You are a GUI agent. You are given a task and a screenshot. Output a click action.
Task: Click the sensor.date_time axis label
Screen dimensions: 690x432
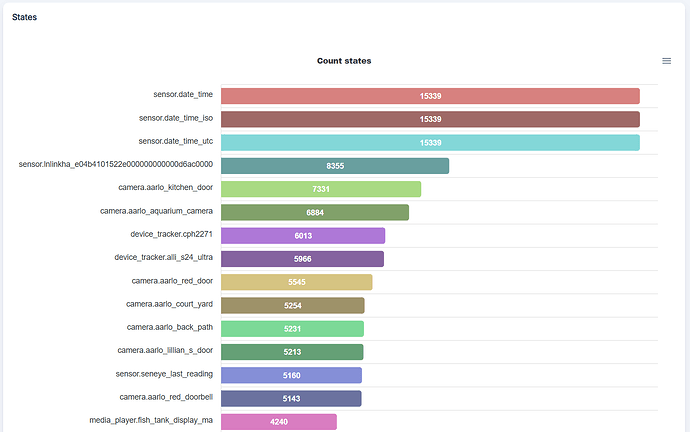coord(182,95)
